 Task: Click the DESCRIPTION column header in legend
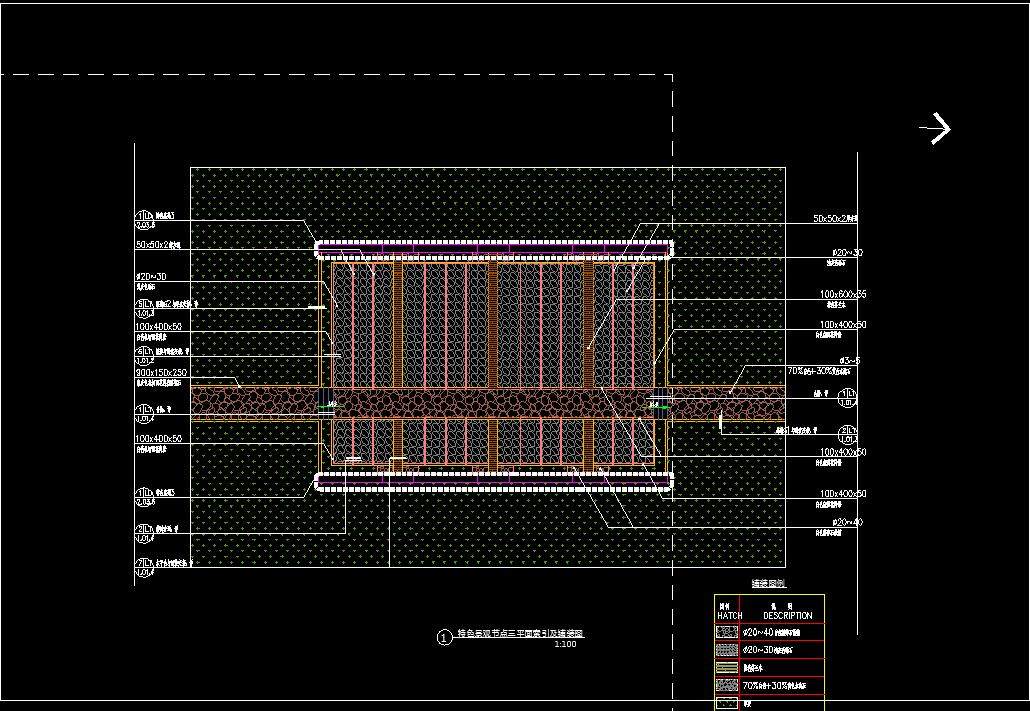[787, 615]
